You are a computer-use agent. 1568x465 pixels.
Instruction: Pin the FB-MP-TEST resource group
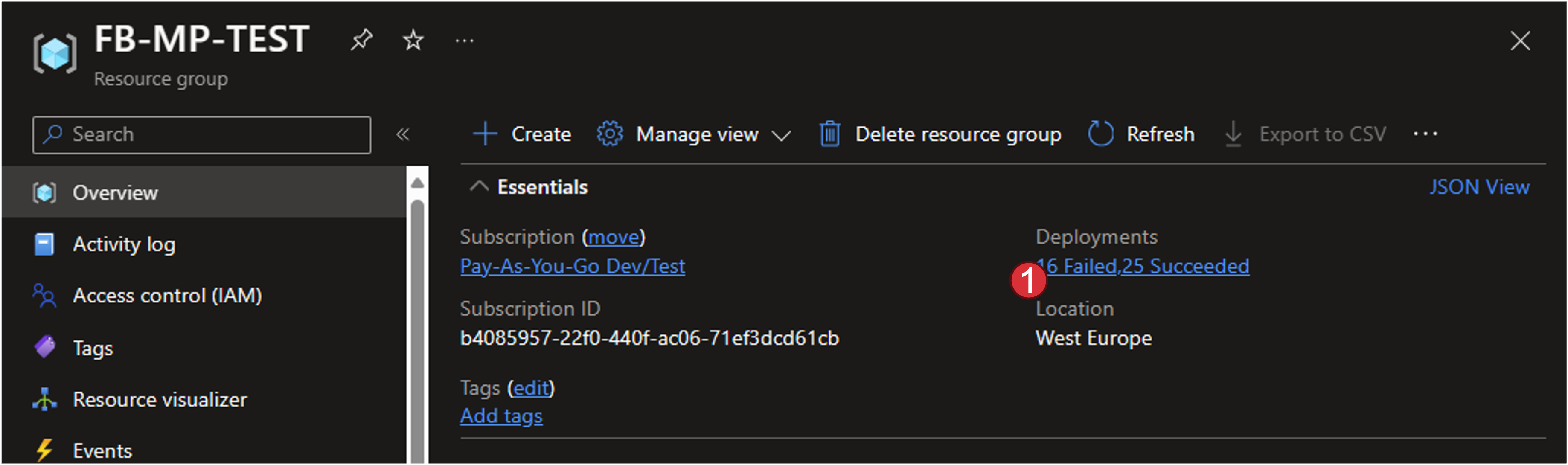(x=361, y=40)
